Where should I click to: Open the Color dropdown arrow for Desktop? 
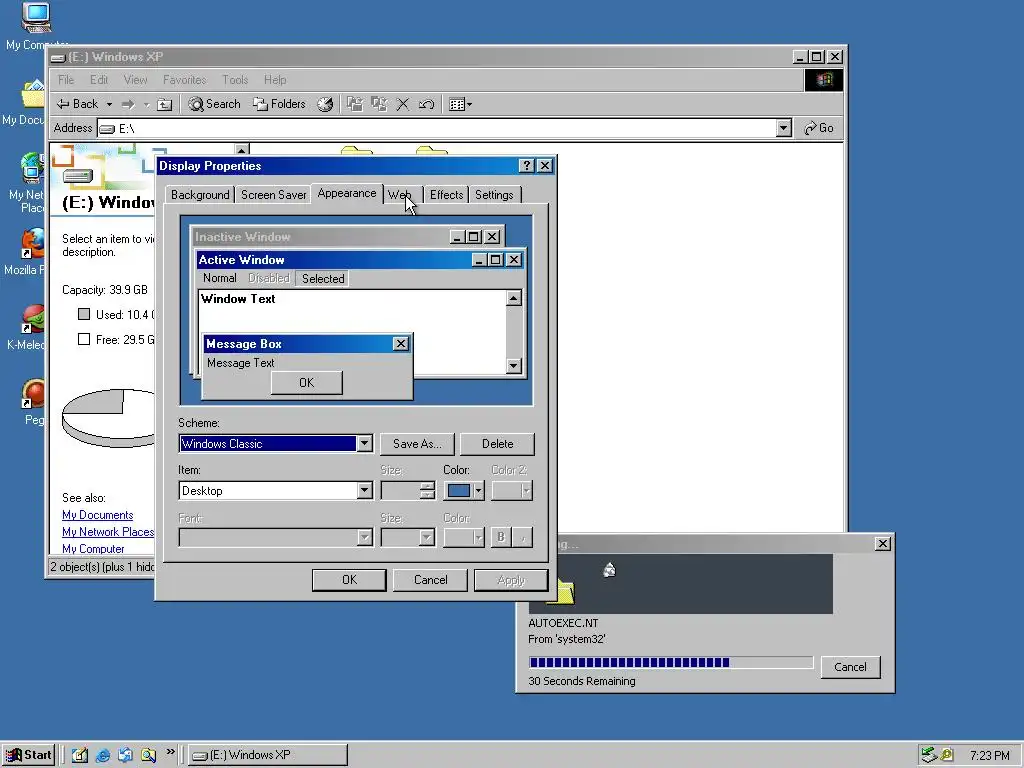(478, 490)
